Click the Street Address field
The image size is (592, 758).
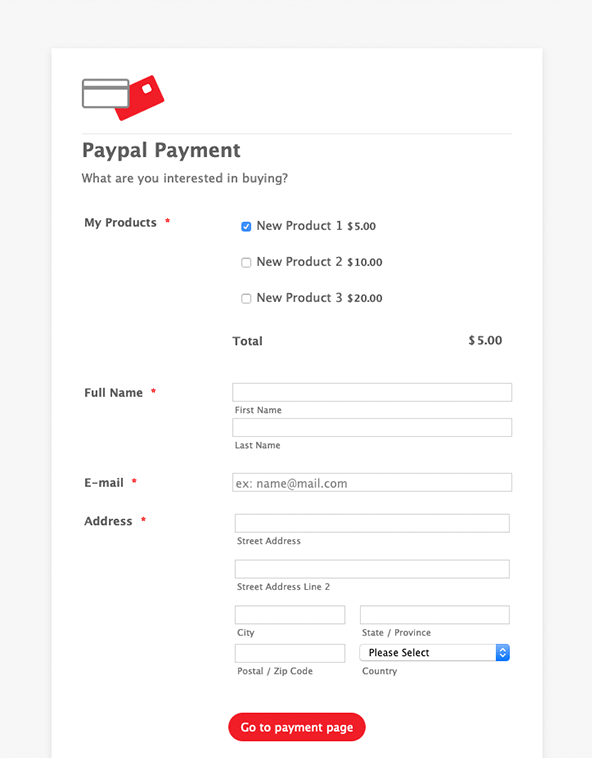(x=372, y=523)
